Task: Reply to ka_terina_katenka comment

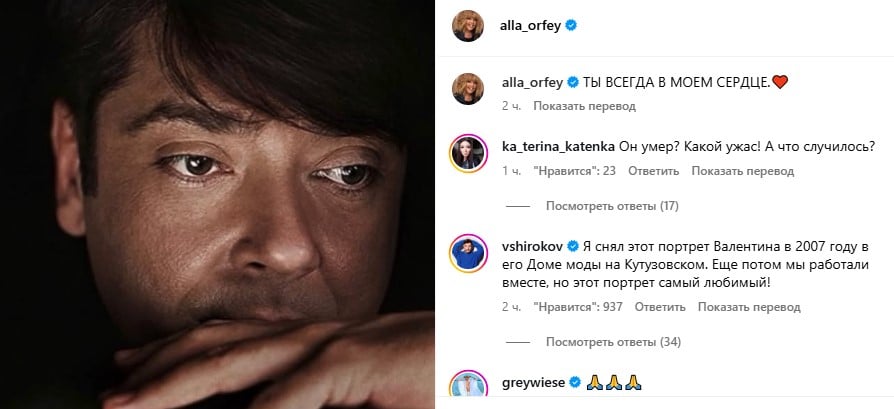Action: tap(653, 171)
